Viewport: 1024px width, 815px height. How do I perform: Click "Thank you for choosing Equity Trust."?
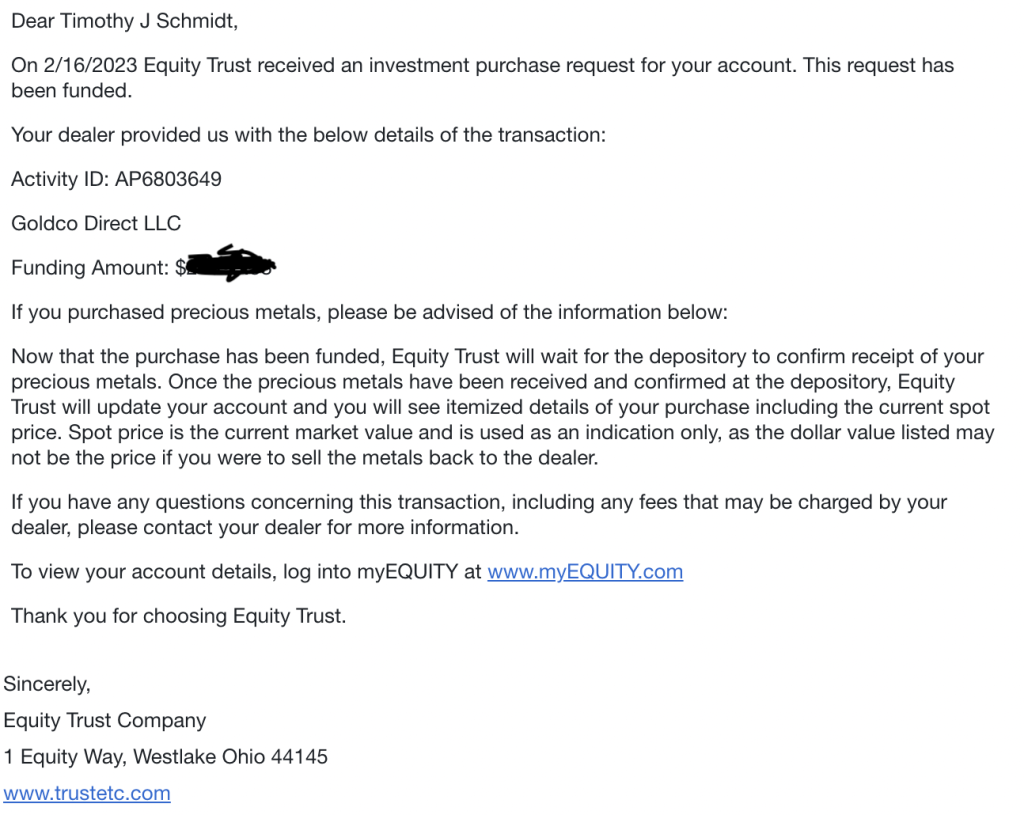(179, 616)
